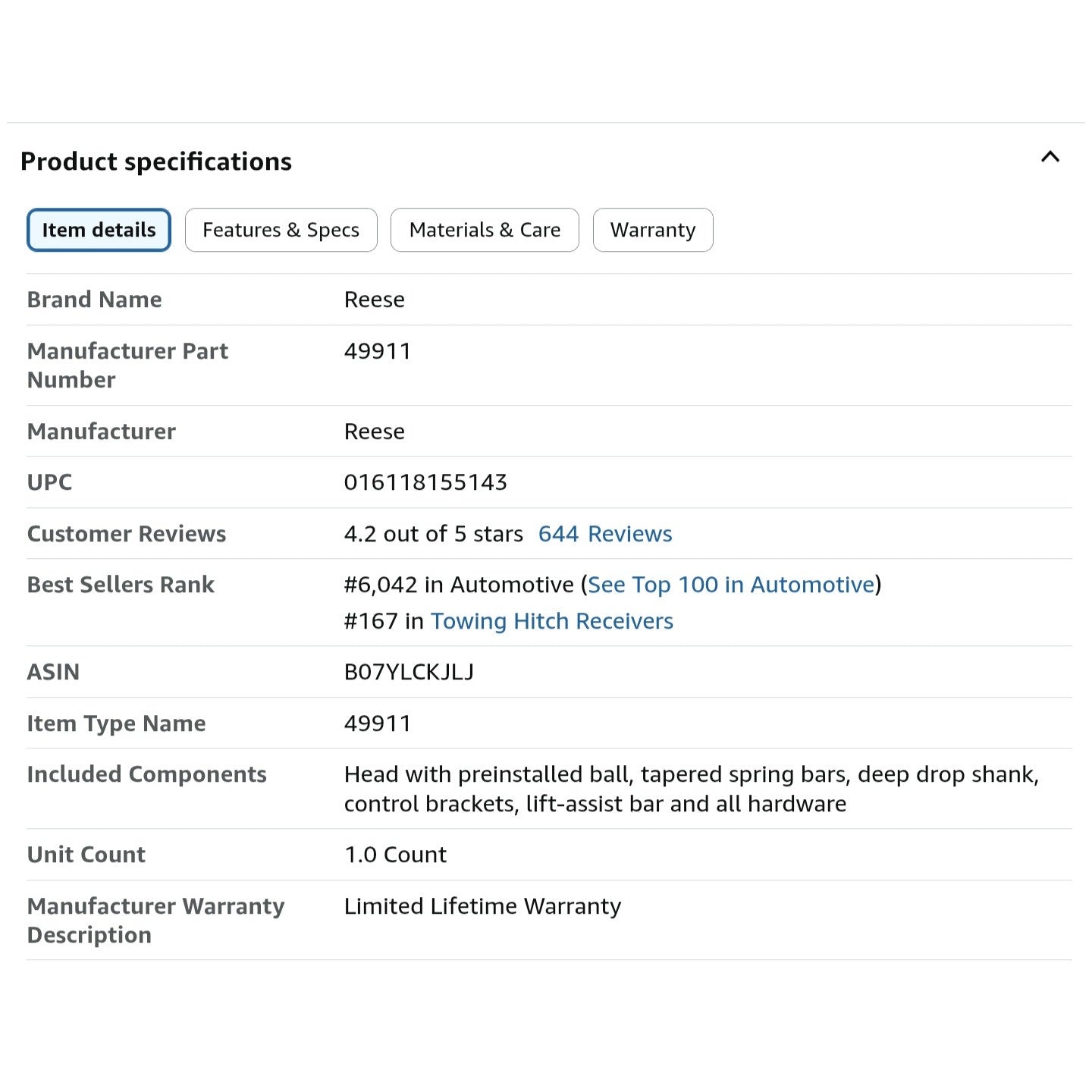Image resolution: width=1092 pixels, height=1092 pixels.
Task: Switch to the Features & Specs tab
Action: (x=281, y=230)
